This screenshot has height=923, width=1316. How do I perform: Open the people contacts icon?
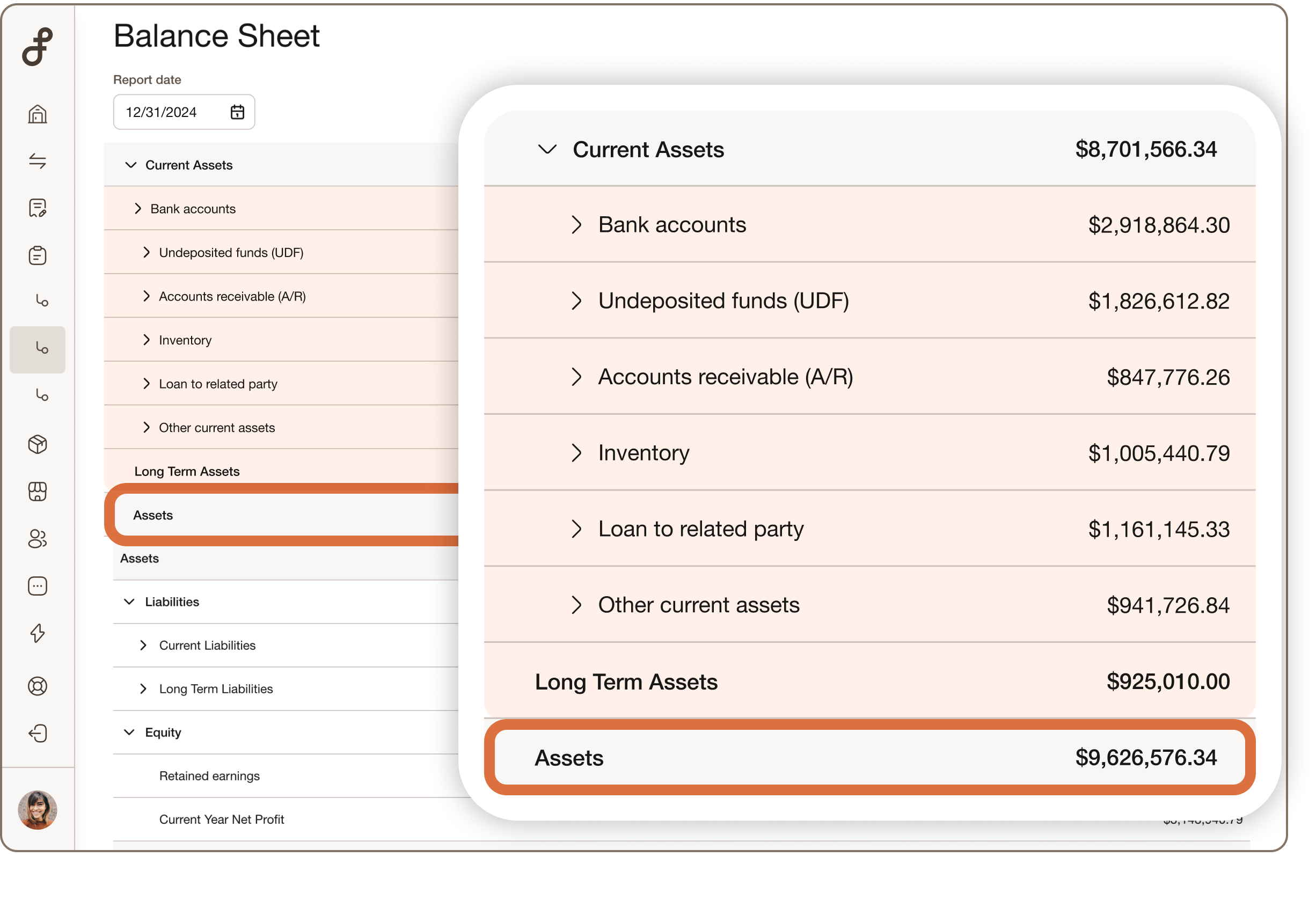pyautogui.click(x=37, y=539)
